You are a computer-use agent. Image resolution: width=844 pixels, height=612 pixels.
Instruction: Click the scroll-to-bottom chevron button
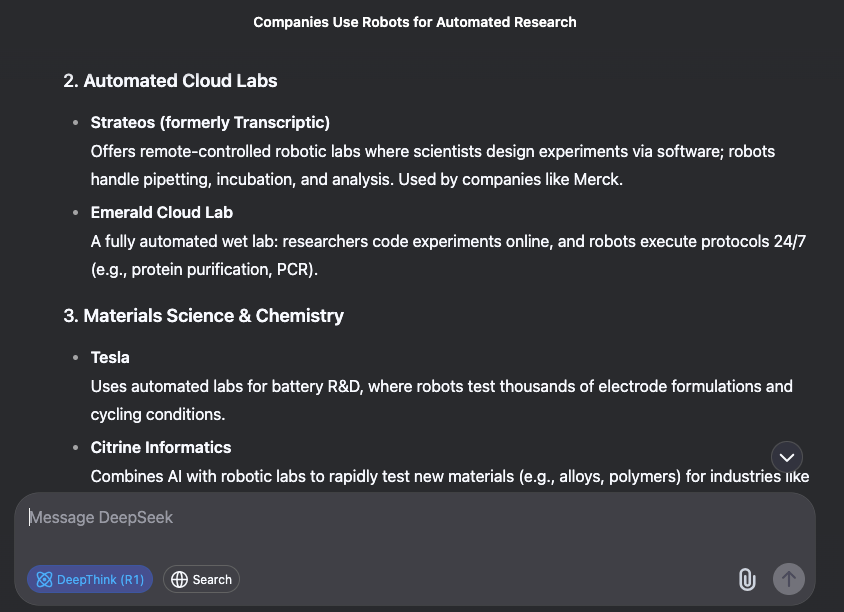click(787, 457)
